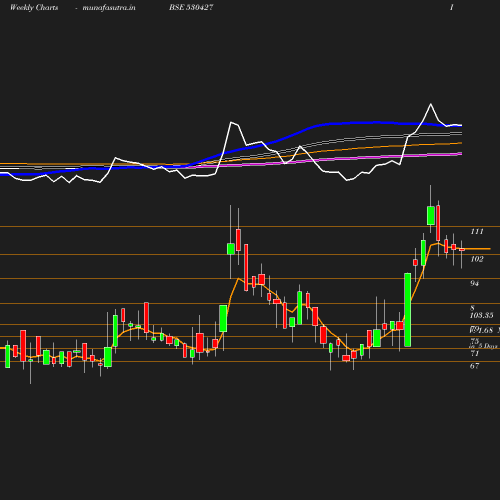Click the 71 price level label
500x500 pixels.
tap(474, 353)
